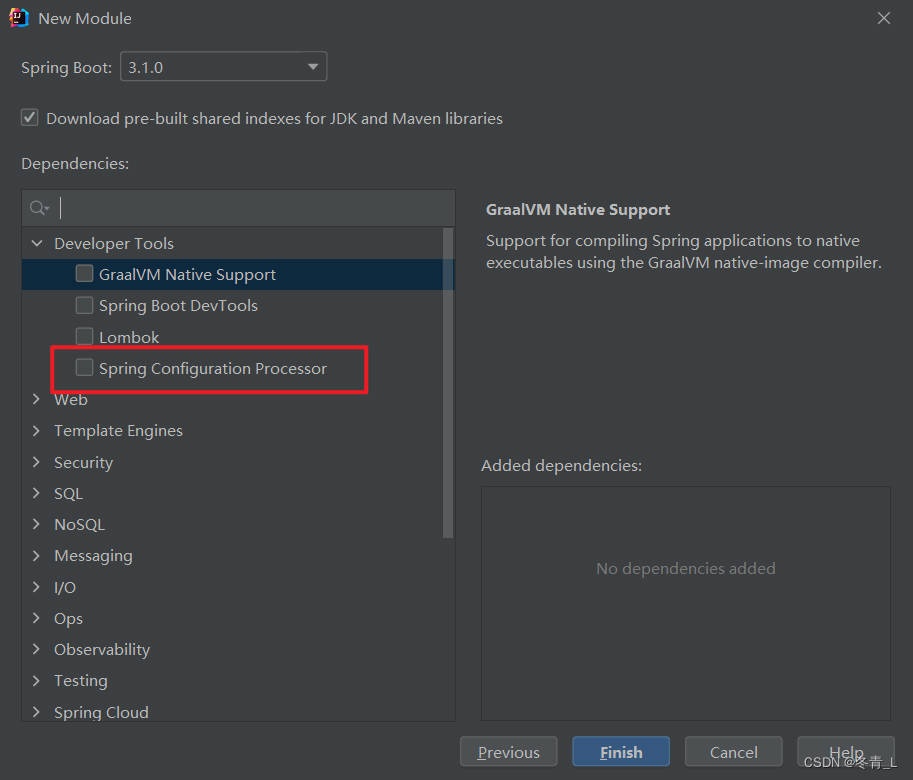
Task: Expand the NoSQL category
Action: point(36,524)
